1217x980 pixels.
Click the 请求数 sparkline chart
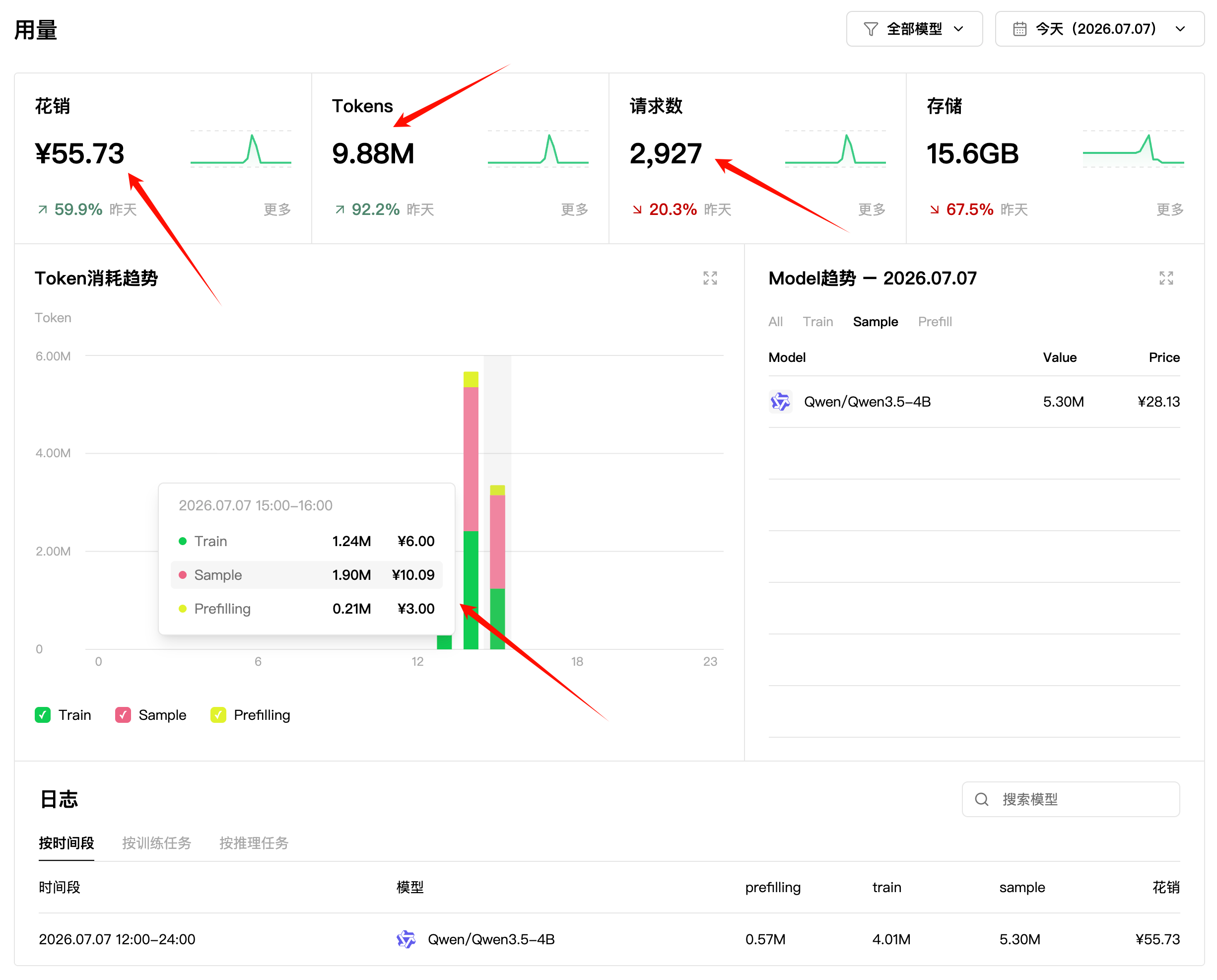[x=835, y=149]
